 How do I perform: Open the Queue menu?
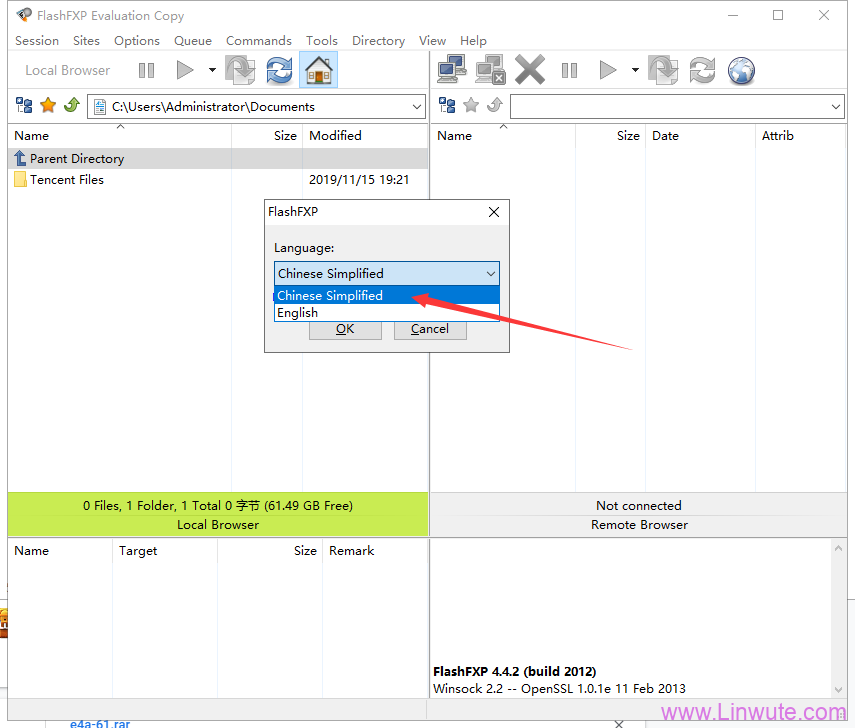[193, 41]
